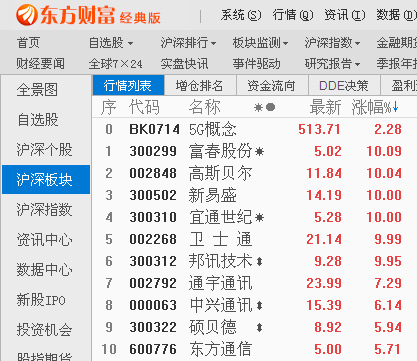Open 事件驱动 in the toolbar
The width and height of the screenshot is (417, 361).
(256, 63)
